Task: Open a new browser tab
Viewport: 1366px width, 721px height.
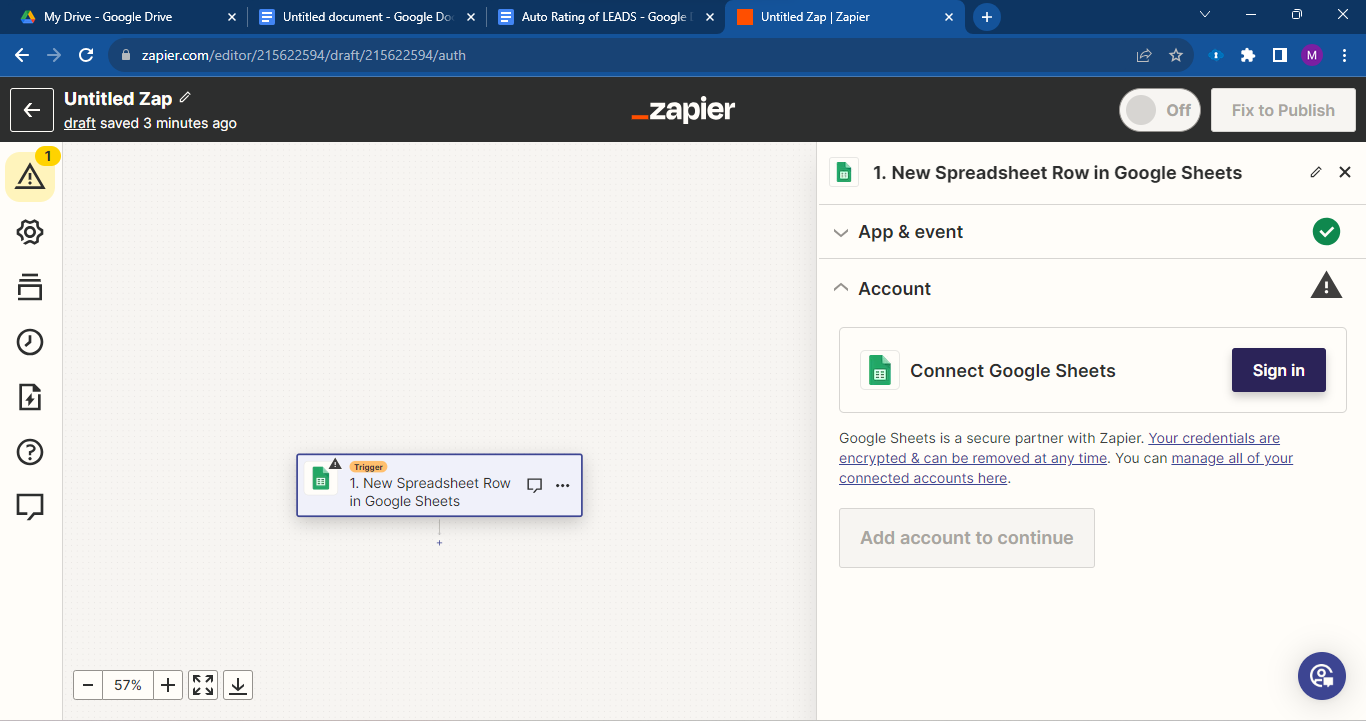Action: point(987,17)
